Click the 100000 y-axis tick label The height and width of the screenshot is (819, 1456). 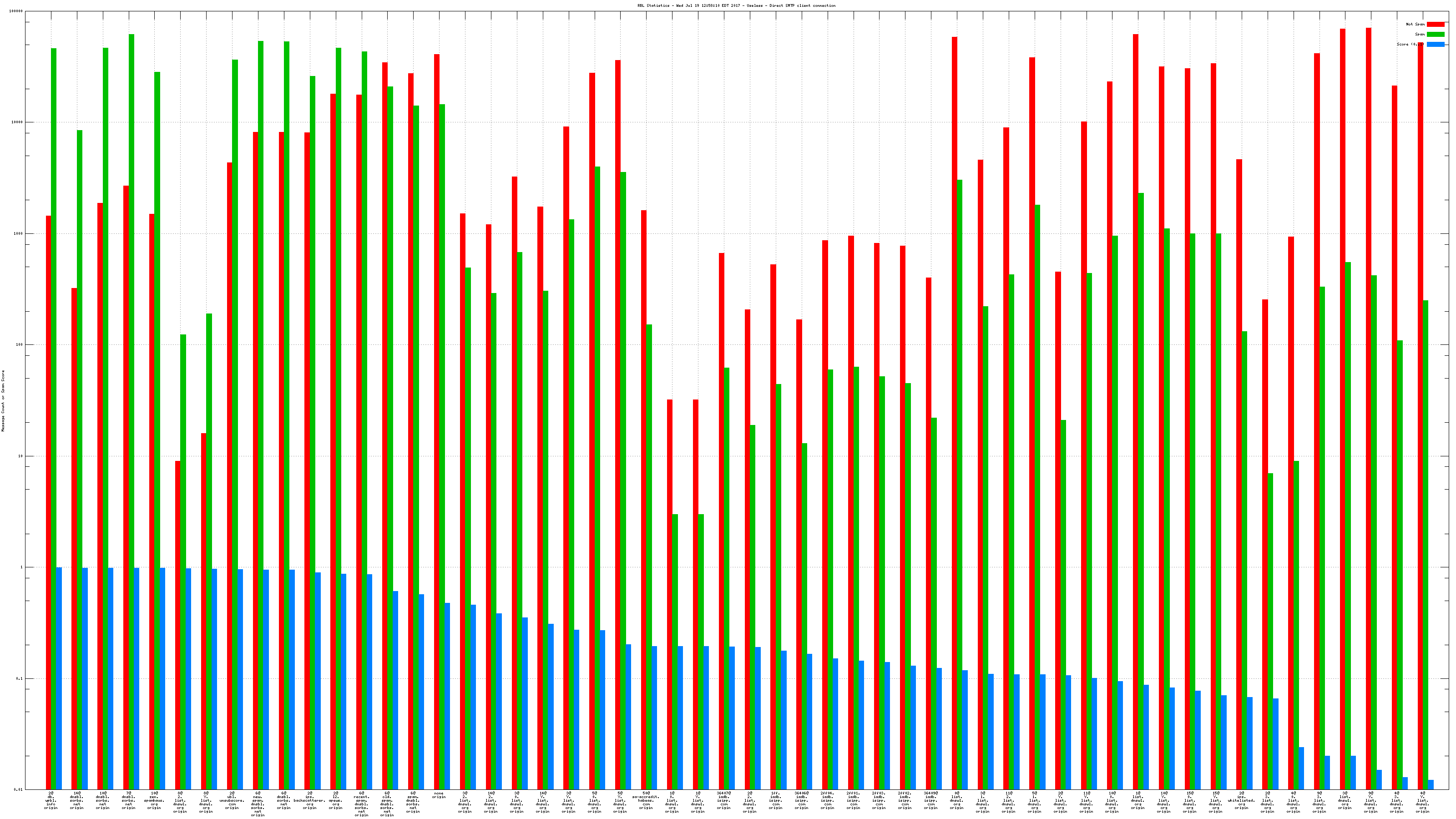17,11
